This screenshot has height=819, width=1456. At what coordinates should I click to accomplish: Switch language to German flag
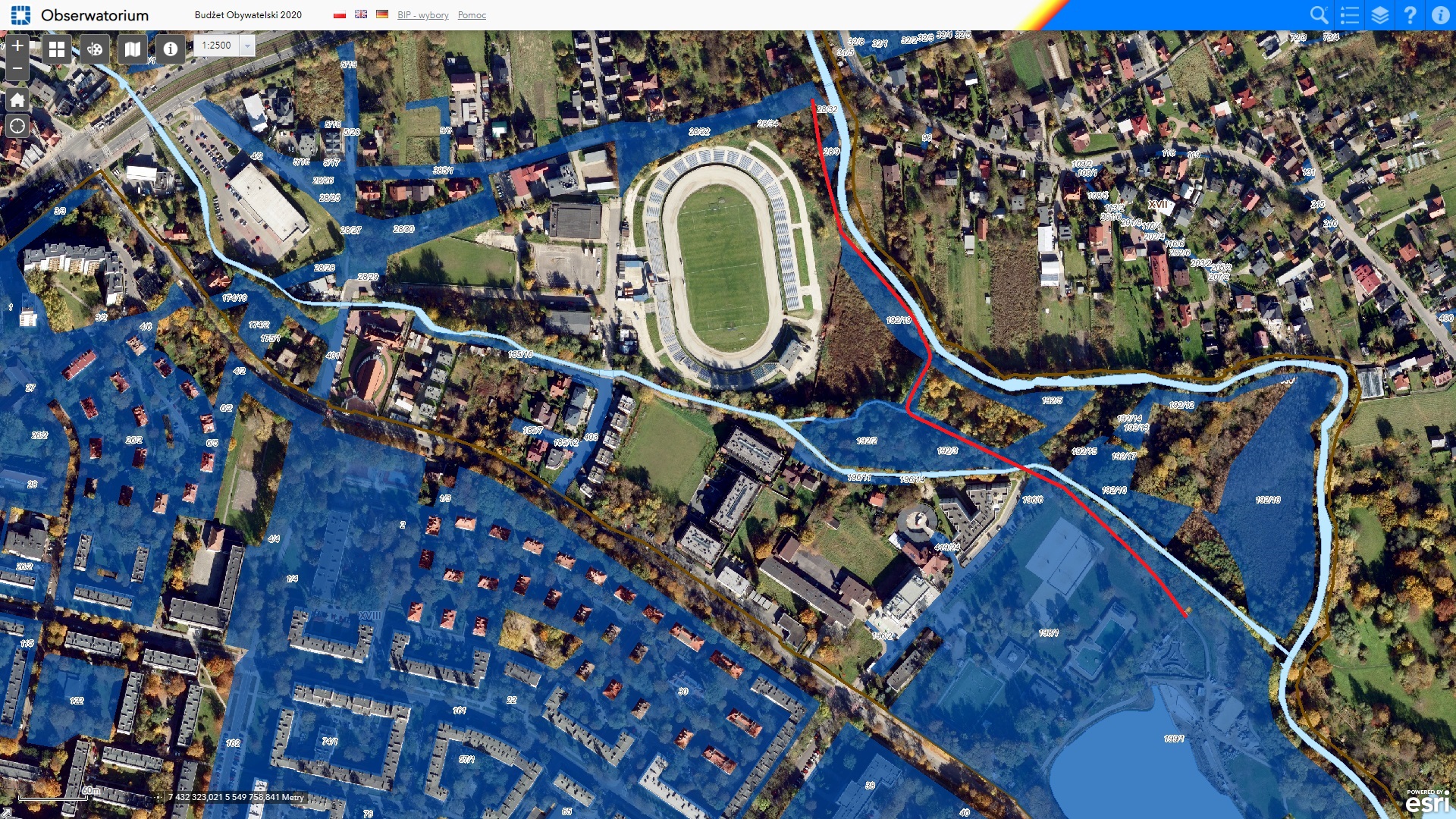click(382, 14)
